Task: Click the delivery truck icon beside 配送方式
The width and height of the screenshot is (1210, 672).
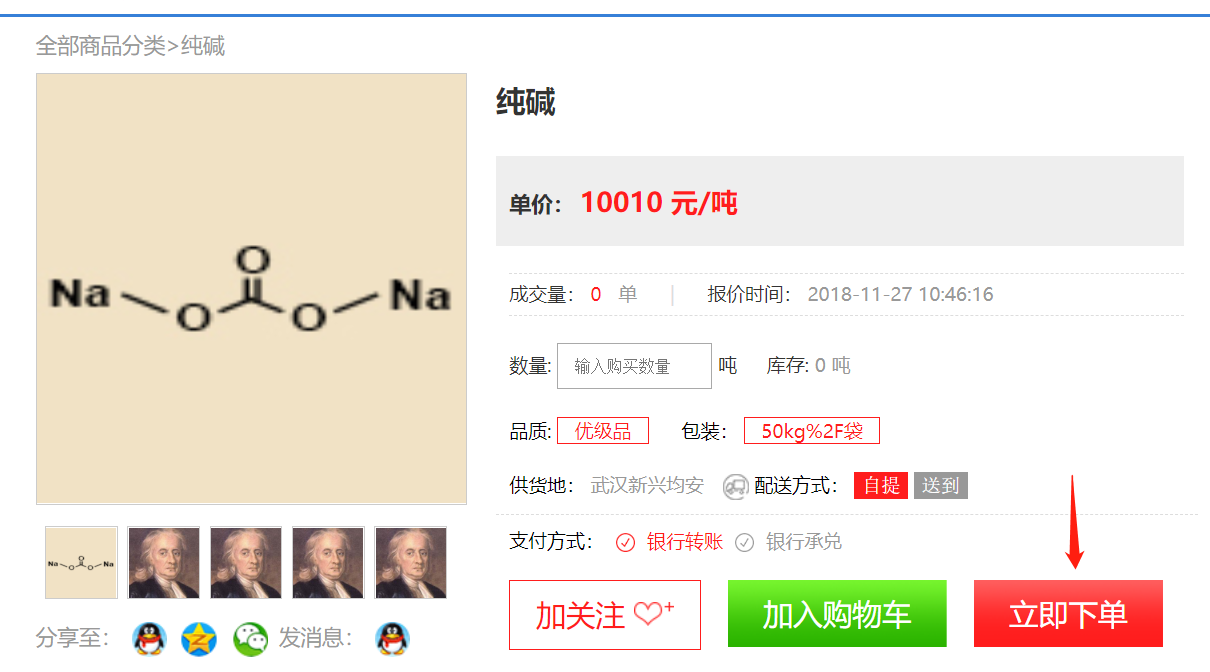Action: click(736, 486)
